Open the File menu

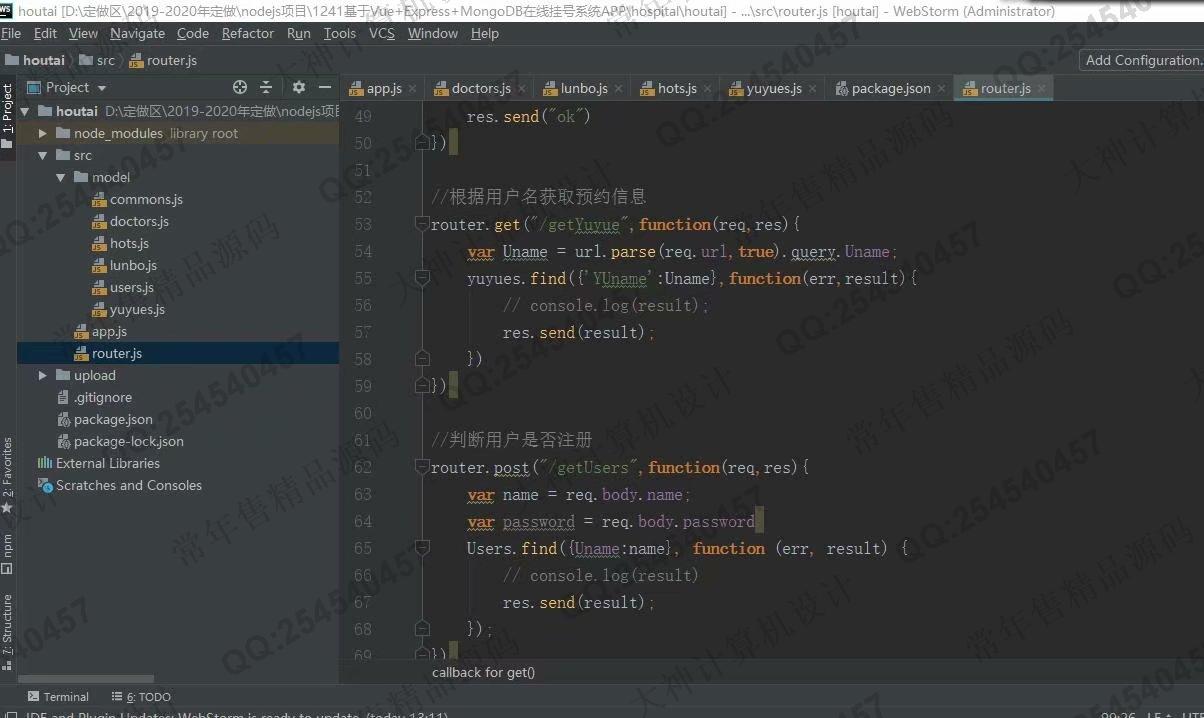pos(11,33)
